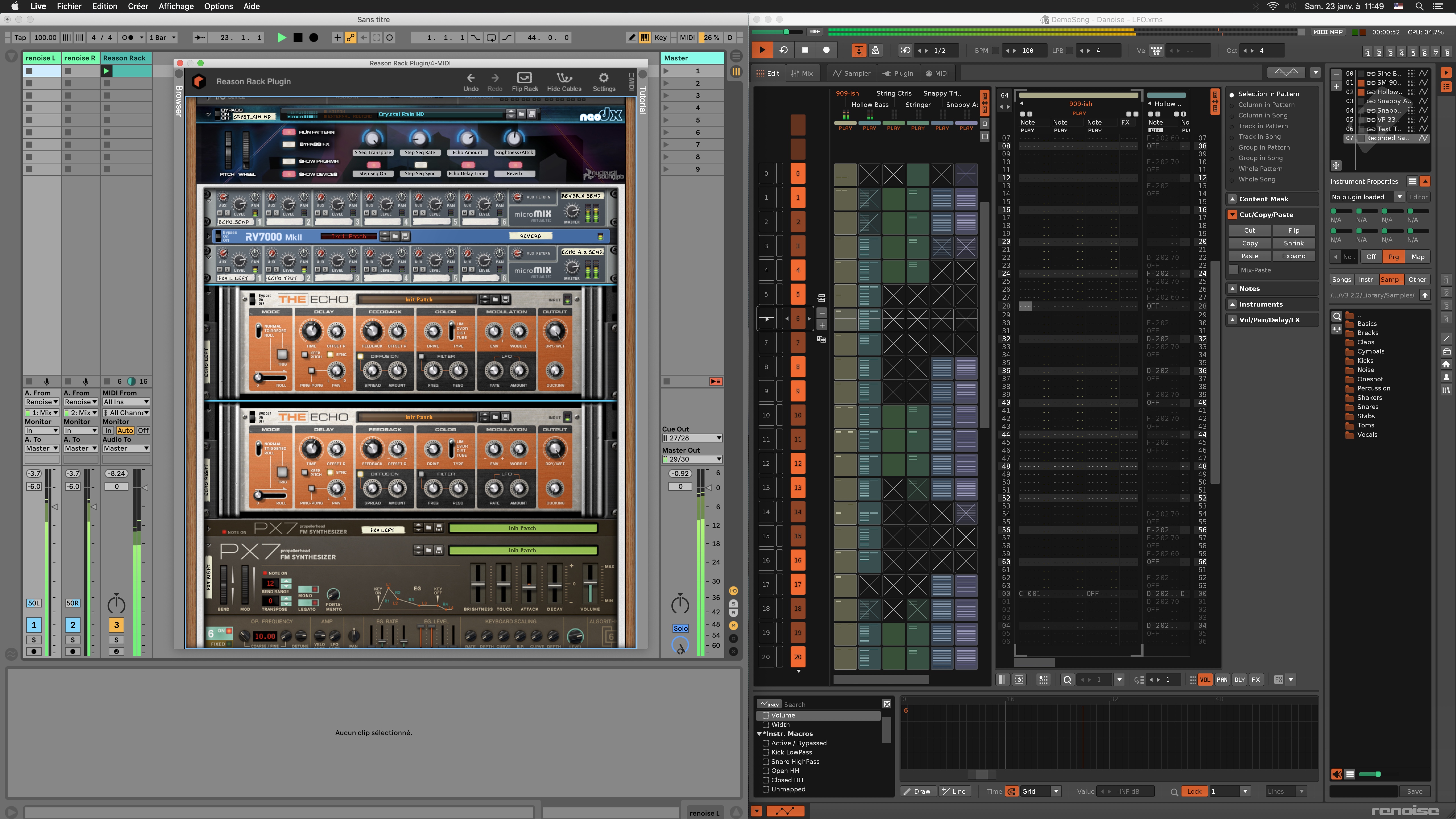Click the Live tempo field 100.00
This screenshot has height=819, width=1456.
45,38
